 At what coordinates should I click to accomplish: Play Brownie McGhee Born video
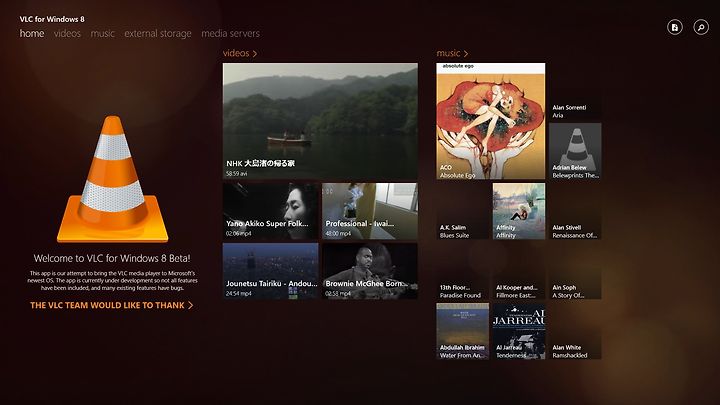click(370, 271)
